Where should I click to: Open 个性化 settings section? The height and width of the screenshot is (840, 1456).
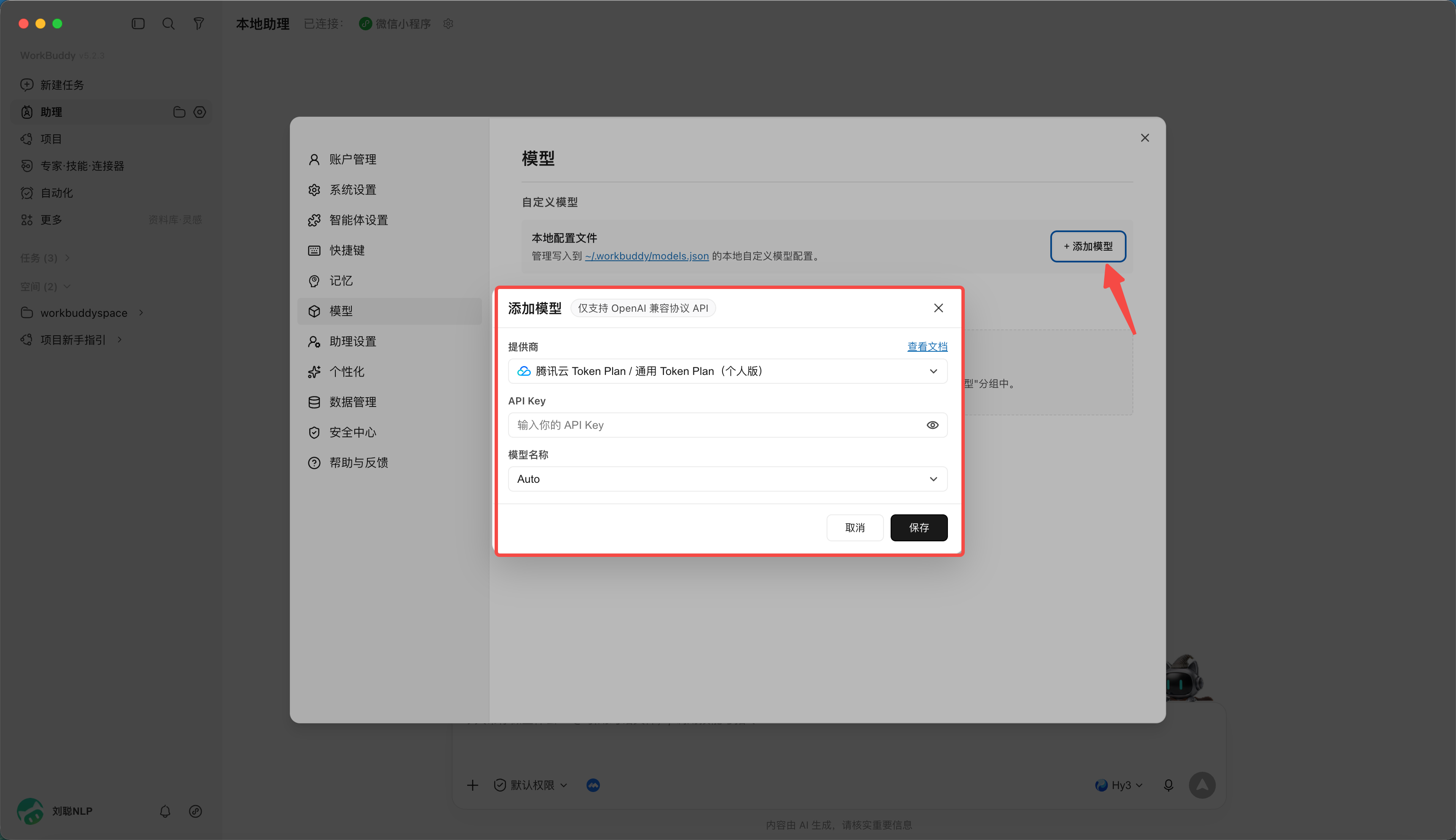(390, 372)
